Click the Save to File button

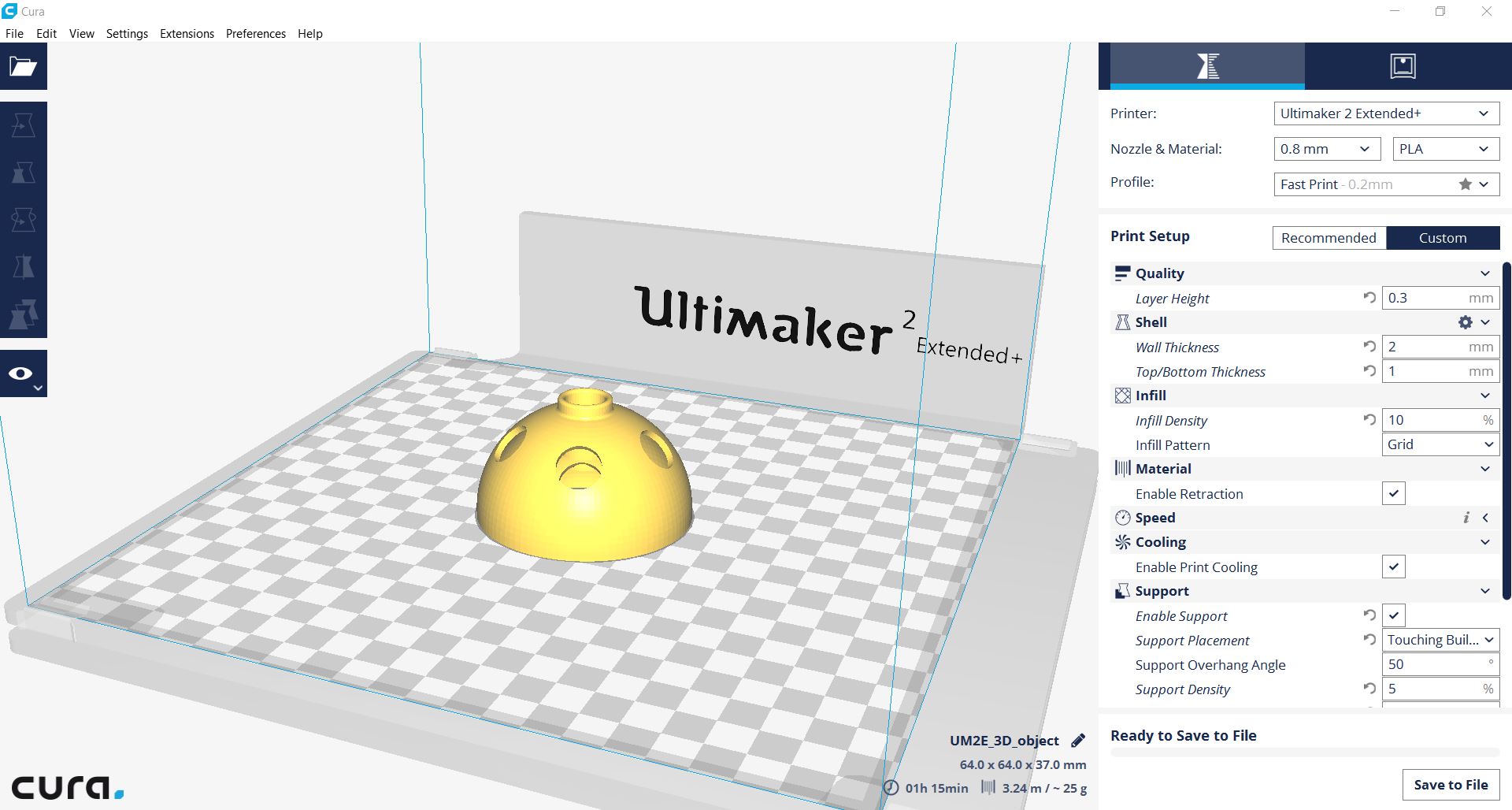[1451, 785]
